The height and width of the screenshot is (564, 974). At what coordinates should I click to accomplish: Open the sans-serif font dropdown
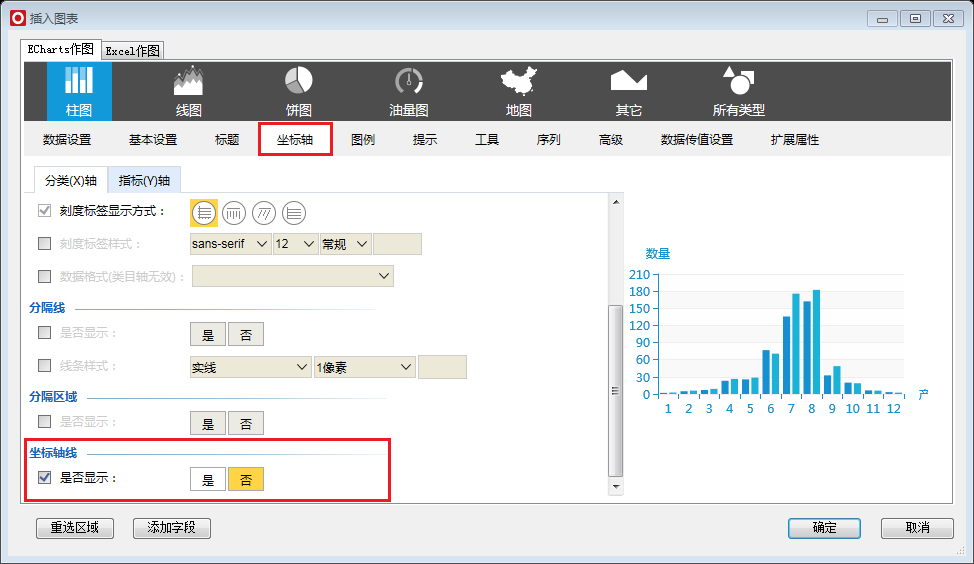(230, 244)
